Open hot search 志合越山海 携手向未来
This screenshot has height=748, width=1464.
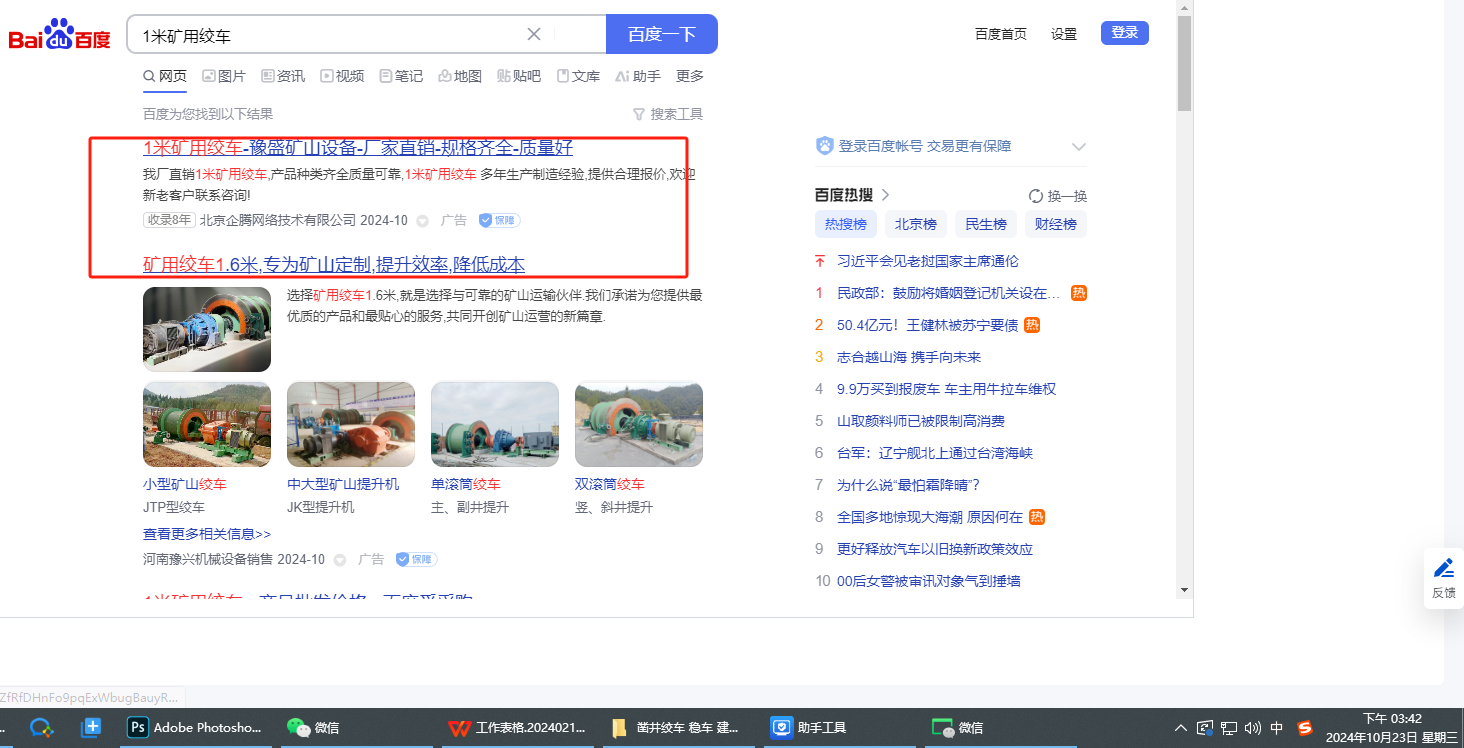[x=909, y=357]
